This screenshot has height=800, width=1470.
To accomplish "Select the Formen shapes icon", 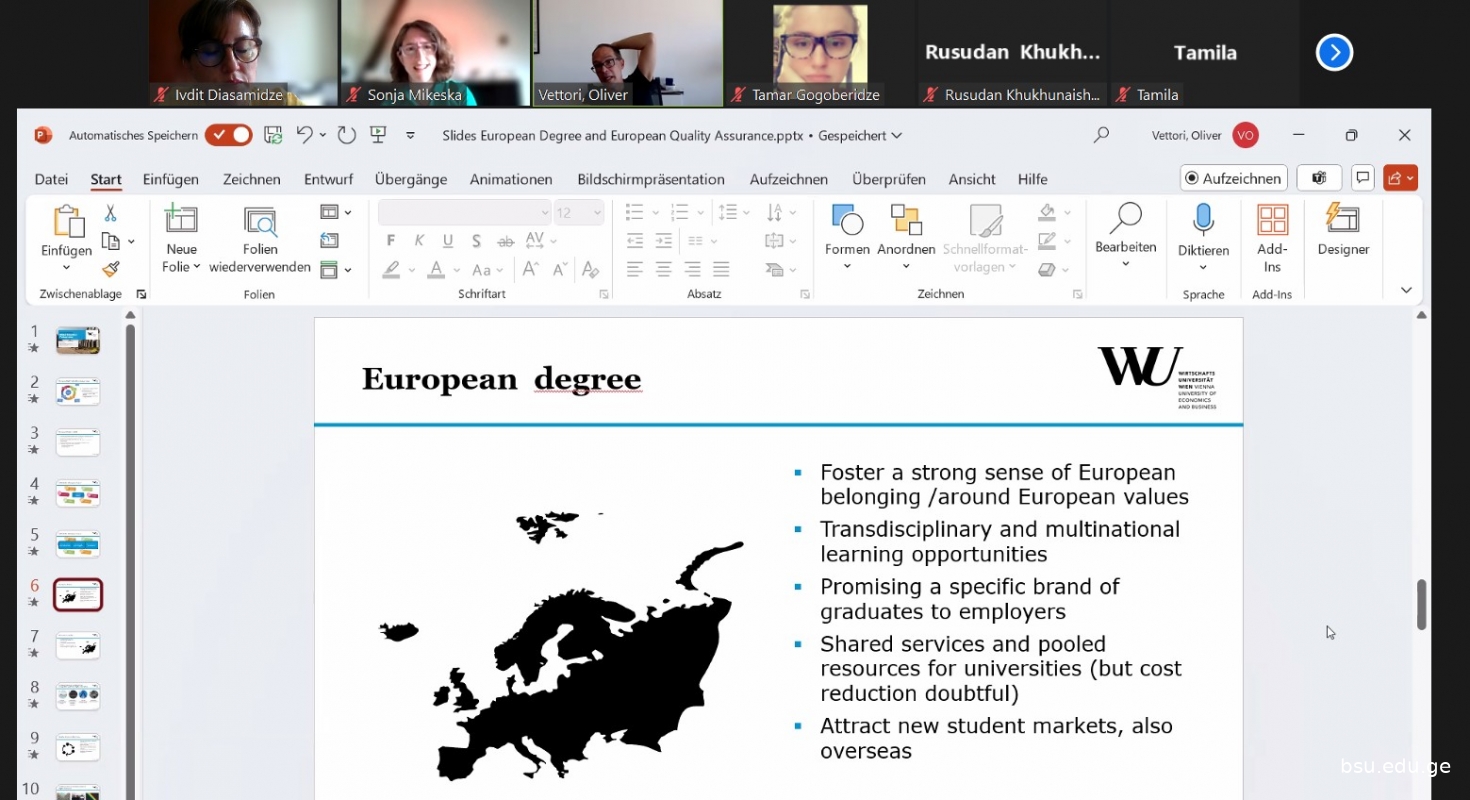I will [x=847, y=220].
